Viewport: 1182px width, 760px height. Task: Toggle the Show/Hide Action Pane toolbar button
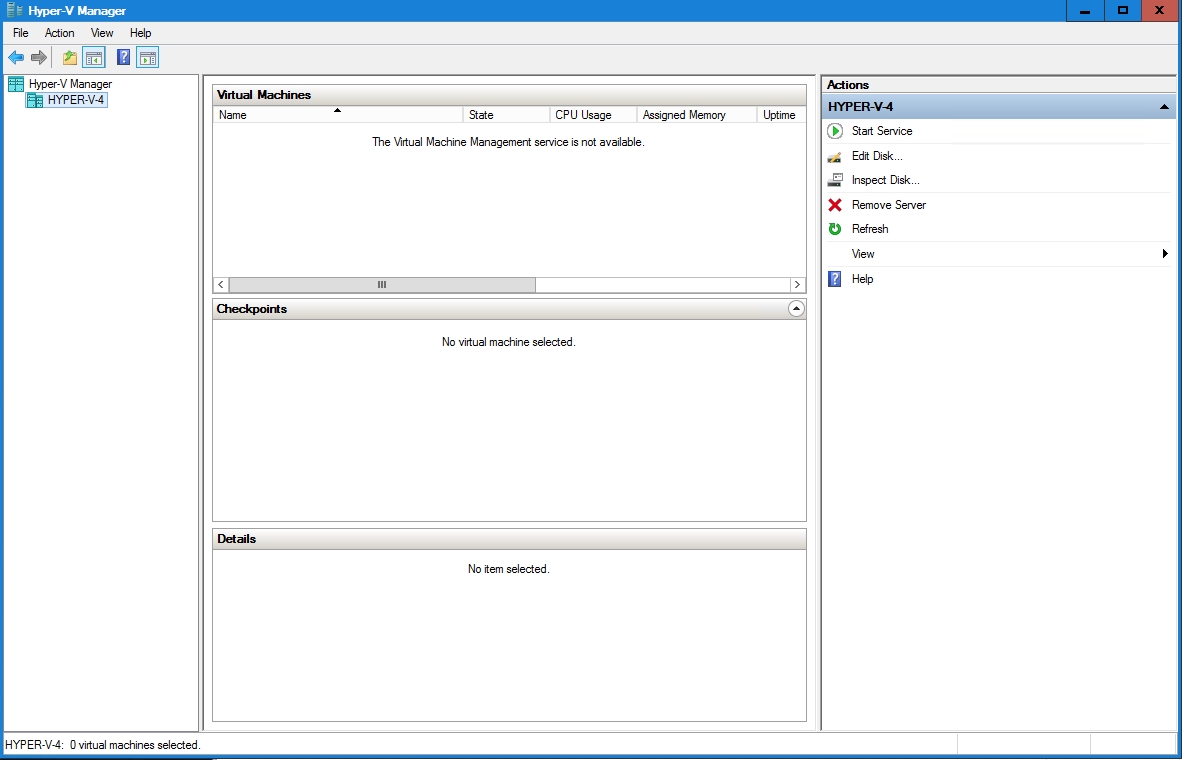point(148,57)
